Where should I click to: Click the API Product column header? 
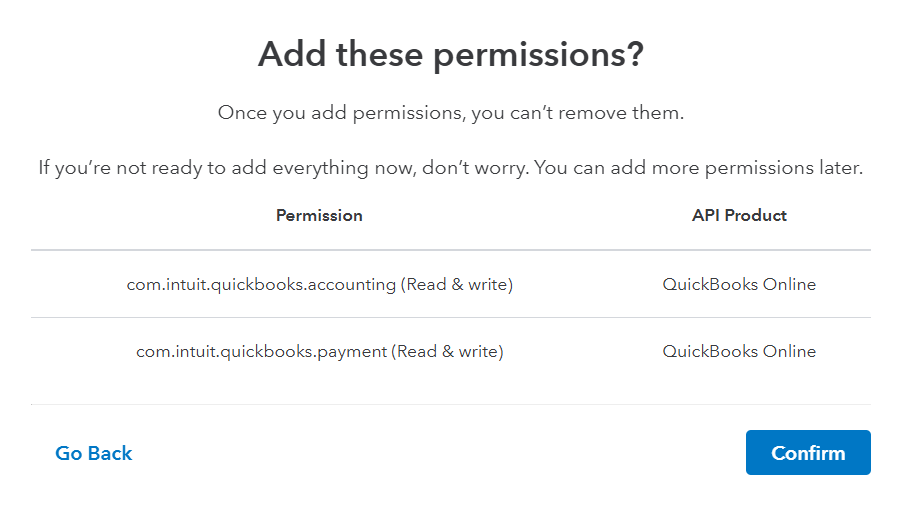click(739, 215)
